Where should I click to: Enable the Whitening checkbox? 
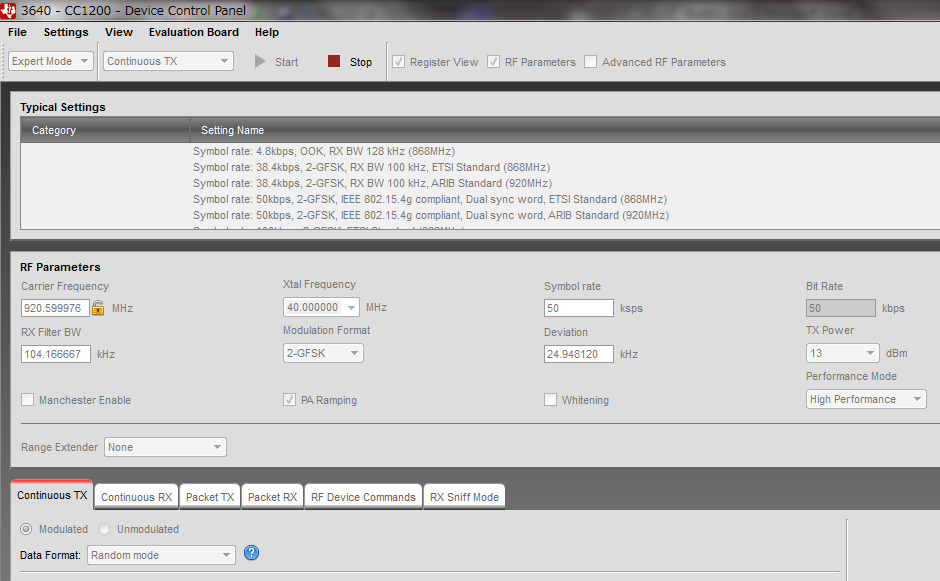550,400
